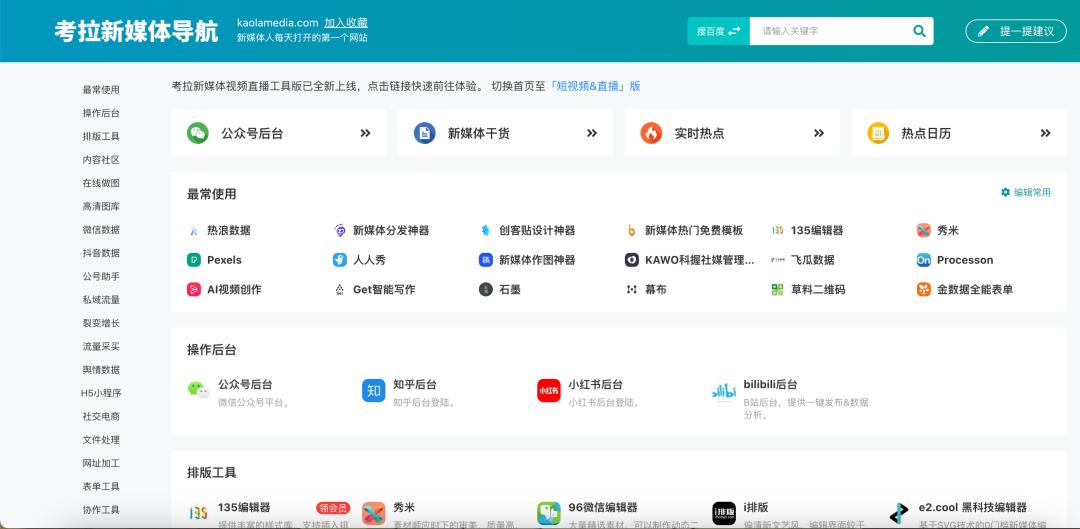Image resolution: width=1080 pixels, height=529 pixels.
Task: Click the 96微信编辑器 green logo
Action: pyautogui.click(x=549, y=513)
